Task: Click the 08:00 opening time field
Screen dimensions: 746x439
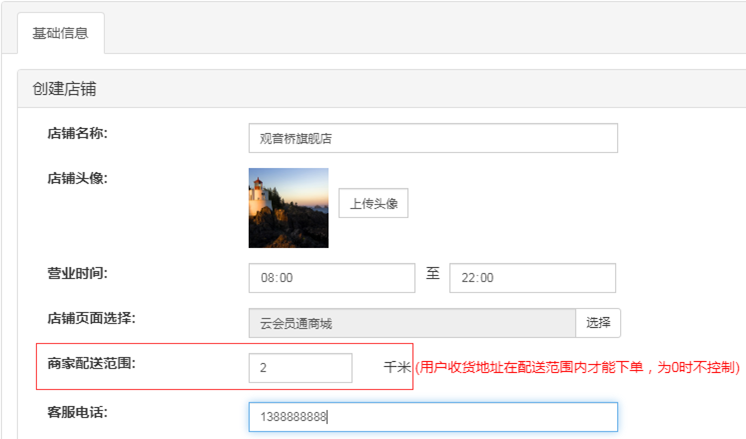Action: coord(332,278)
